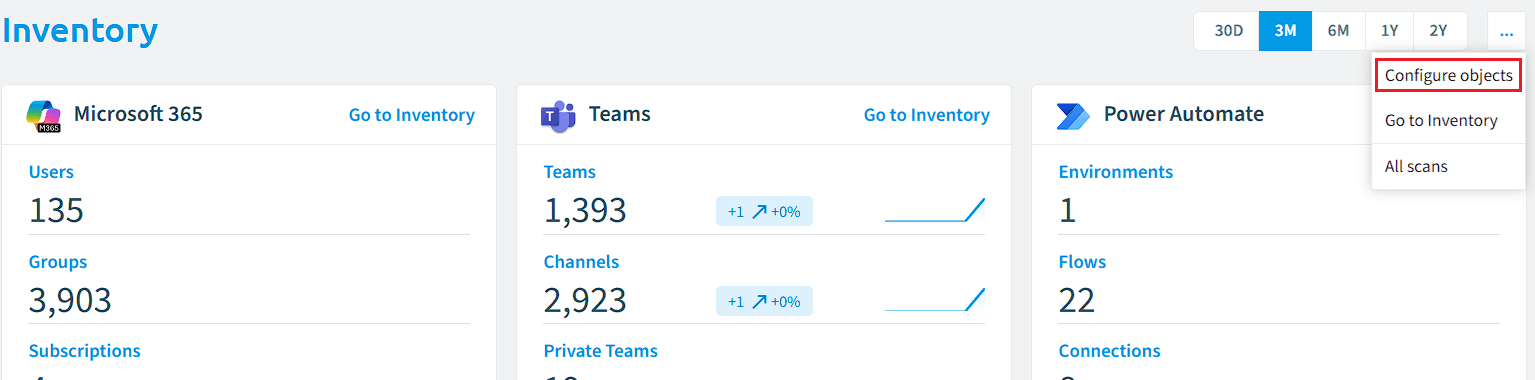Screen dimensions: 1535x380
Task: Switch to the 2Y time range
Action: click(x=1439, y=31)
